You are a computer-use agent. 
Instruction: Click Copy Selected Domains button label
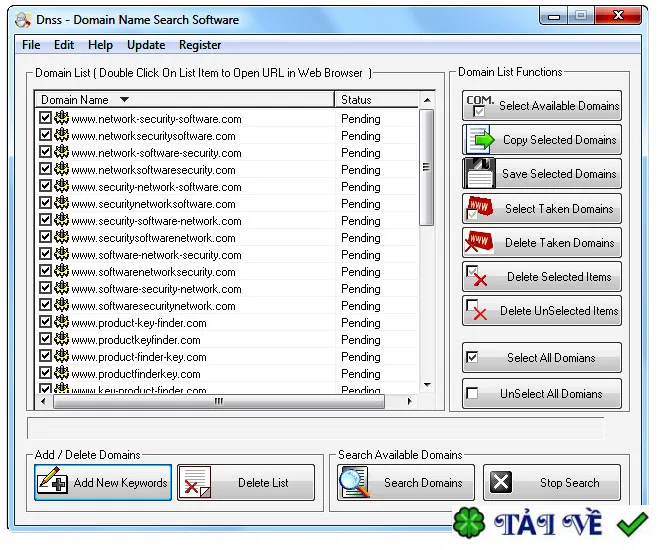(559, 140)
